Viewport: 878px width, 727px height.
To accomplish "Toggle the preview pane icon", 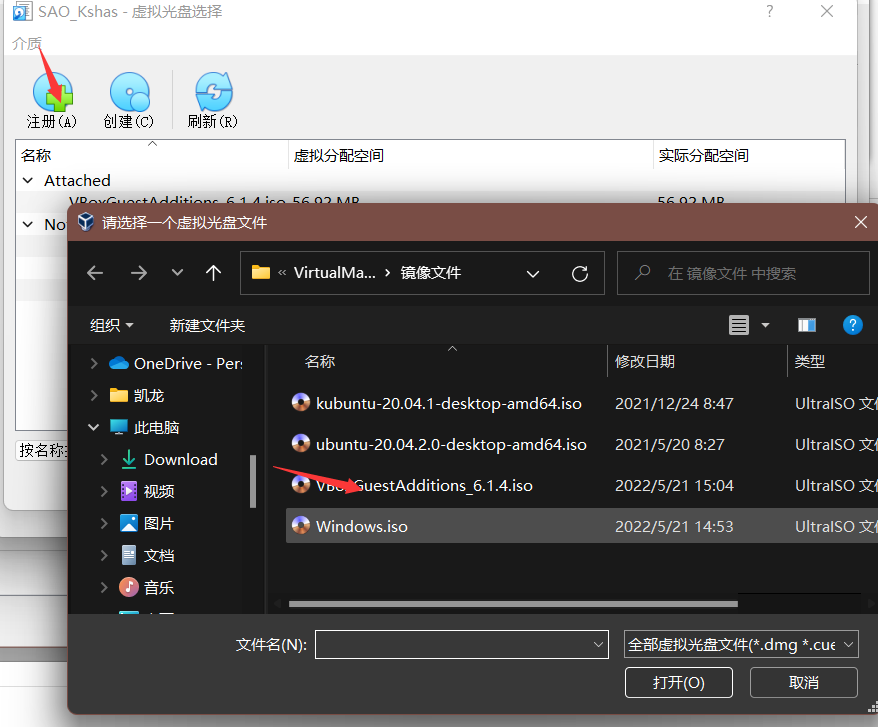I will point(807,324).
